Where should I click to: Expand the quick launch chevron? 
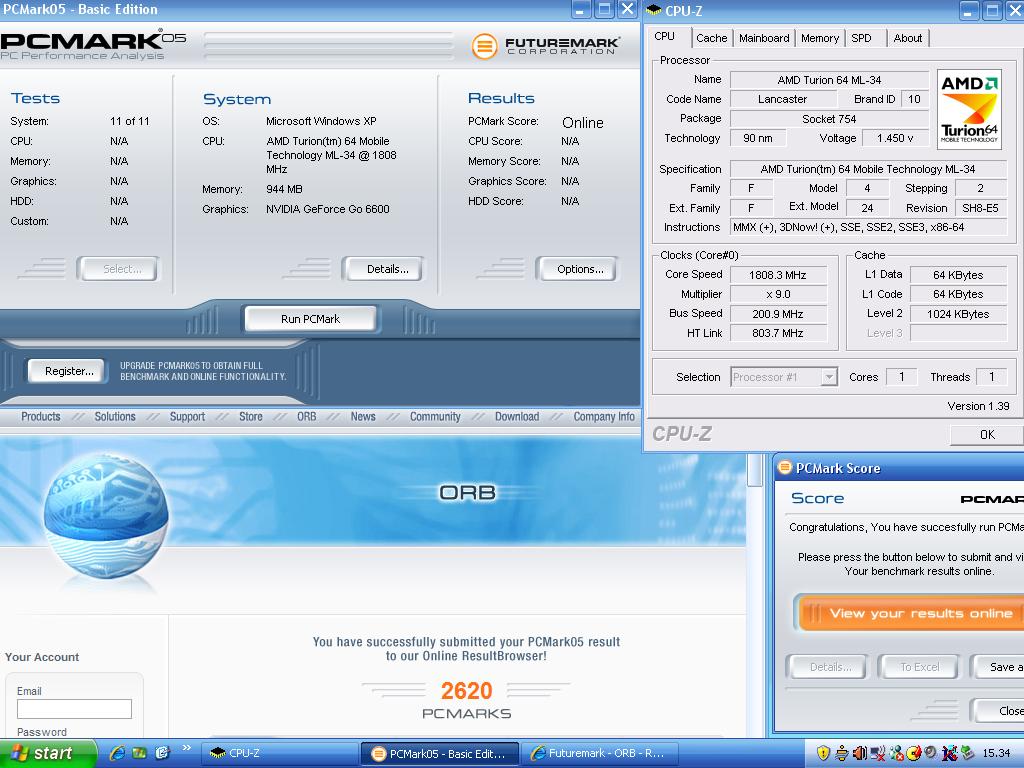tap(186, 748)
